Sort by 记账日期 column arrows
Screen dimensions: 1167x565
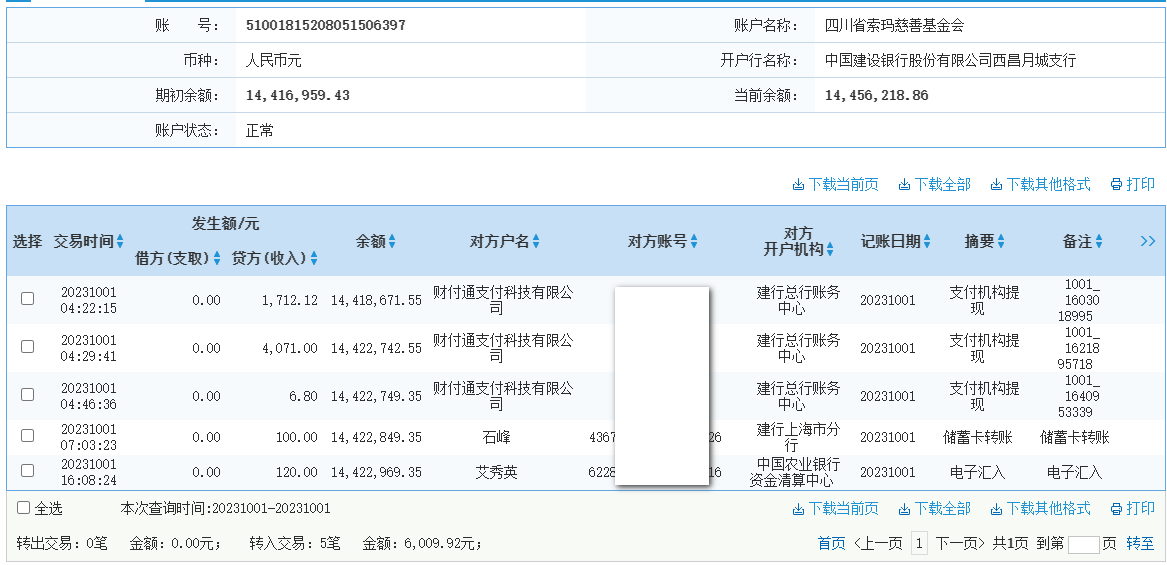[x=927, y=242]
